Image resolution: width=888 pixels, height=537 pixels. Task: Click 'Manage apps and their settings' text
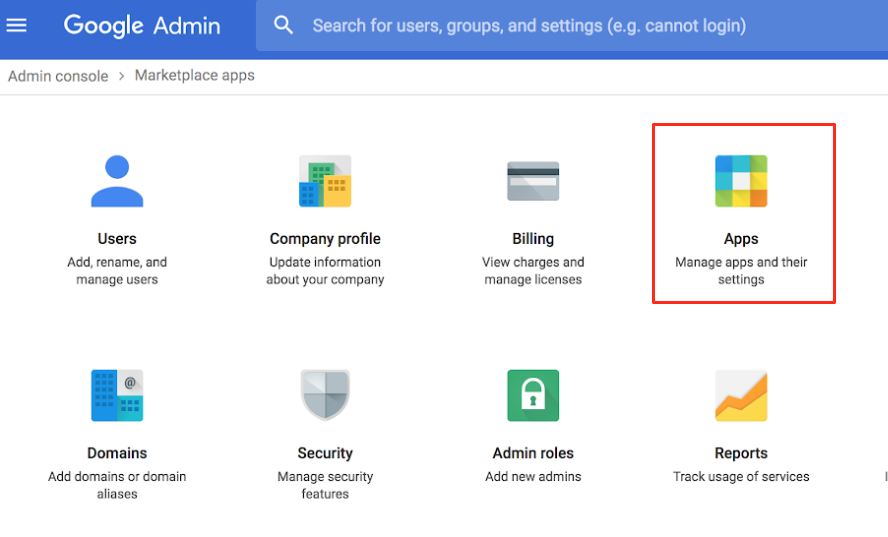click(x=741, y=271)
